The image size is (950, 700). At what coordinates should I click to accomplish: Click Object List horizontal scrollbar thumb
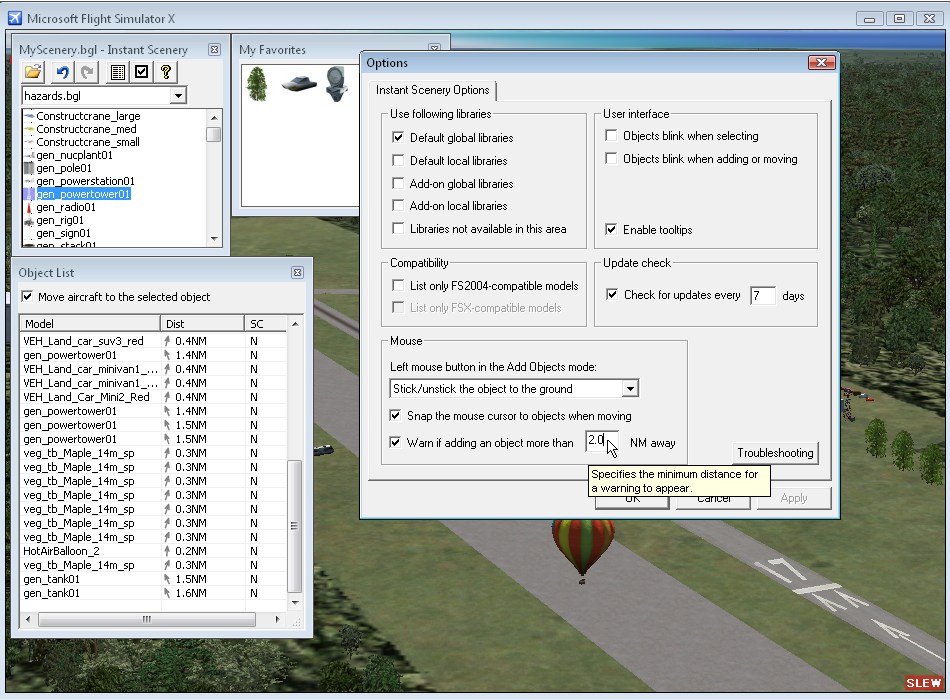point(147,619)
